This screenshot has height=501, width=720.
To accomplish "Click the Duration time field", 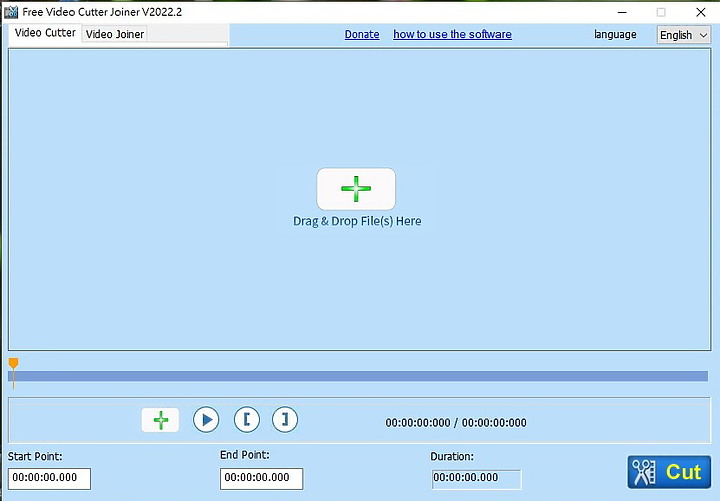I will click(x=476, y=479).
